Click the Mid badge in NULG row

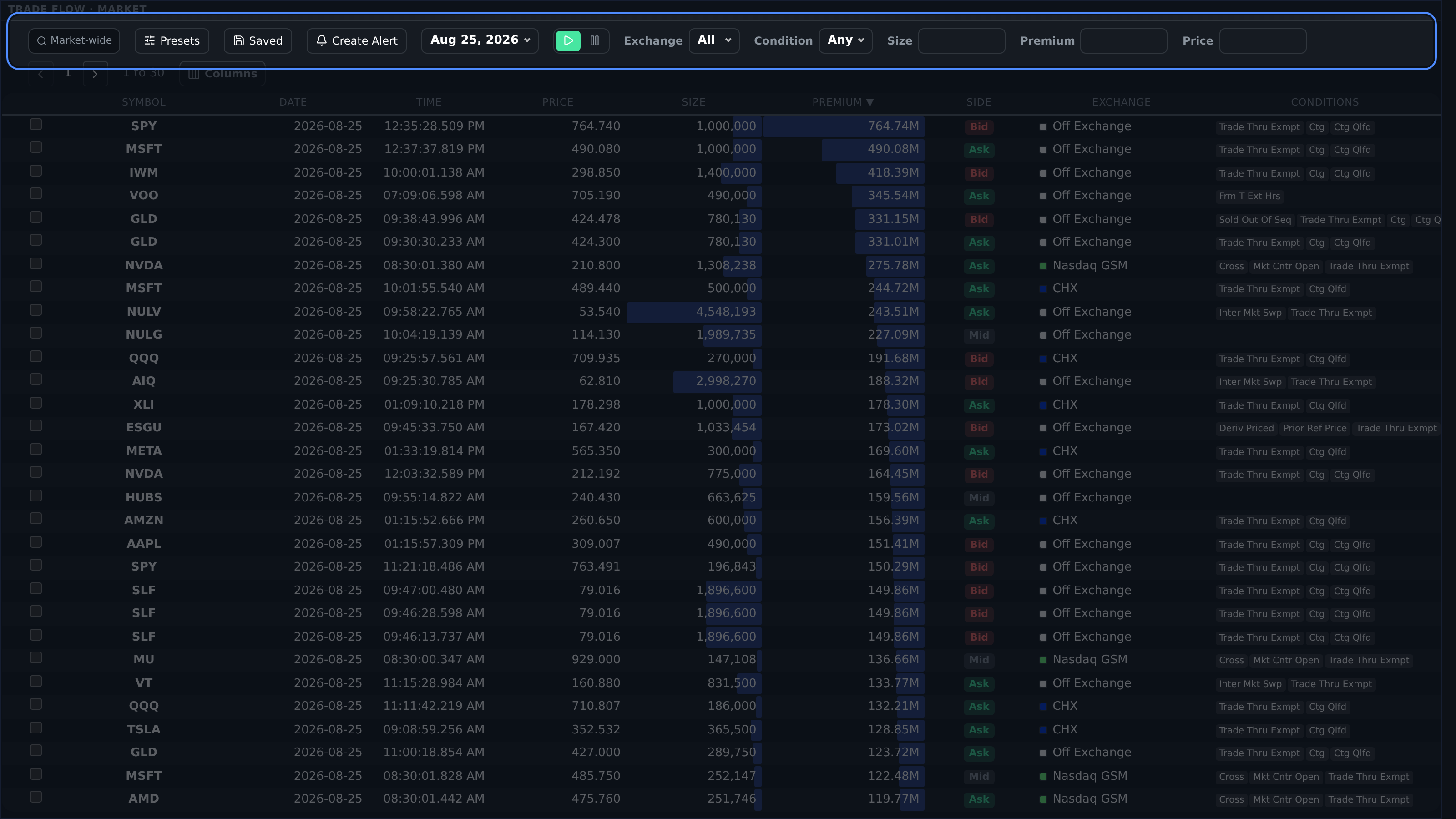[979, 335]
